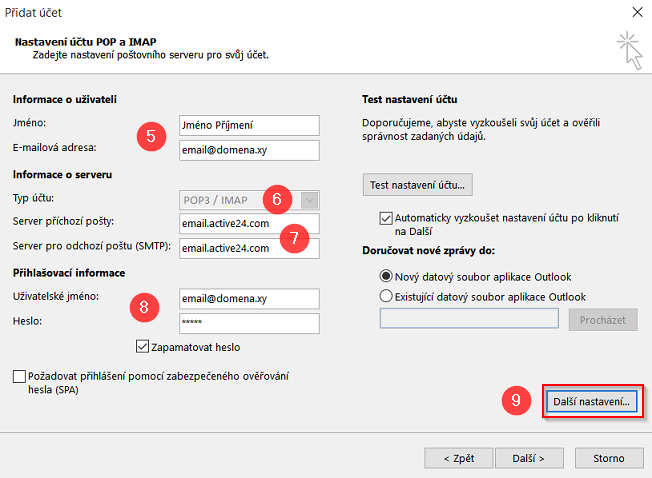This screenshot has height=478, width=652.
Task: Toggle the Zapamatovat heslo checkbox
Action: pos(142,347)
